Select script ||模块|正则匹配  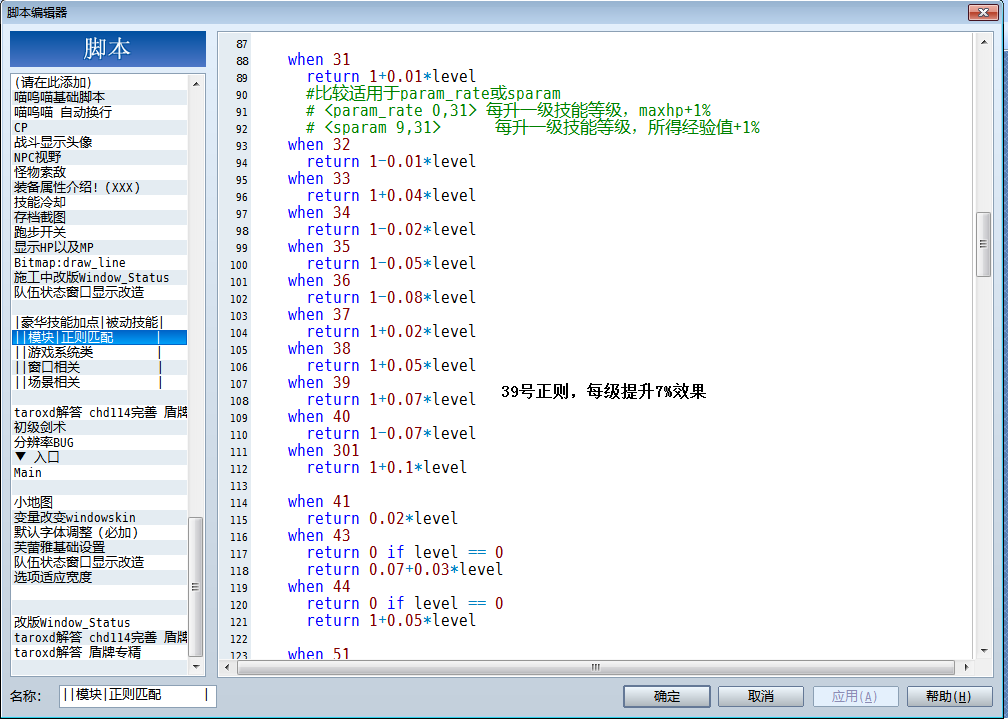coord(100,337)
